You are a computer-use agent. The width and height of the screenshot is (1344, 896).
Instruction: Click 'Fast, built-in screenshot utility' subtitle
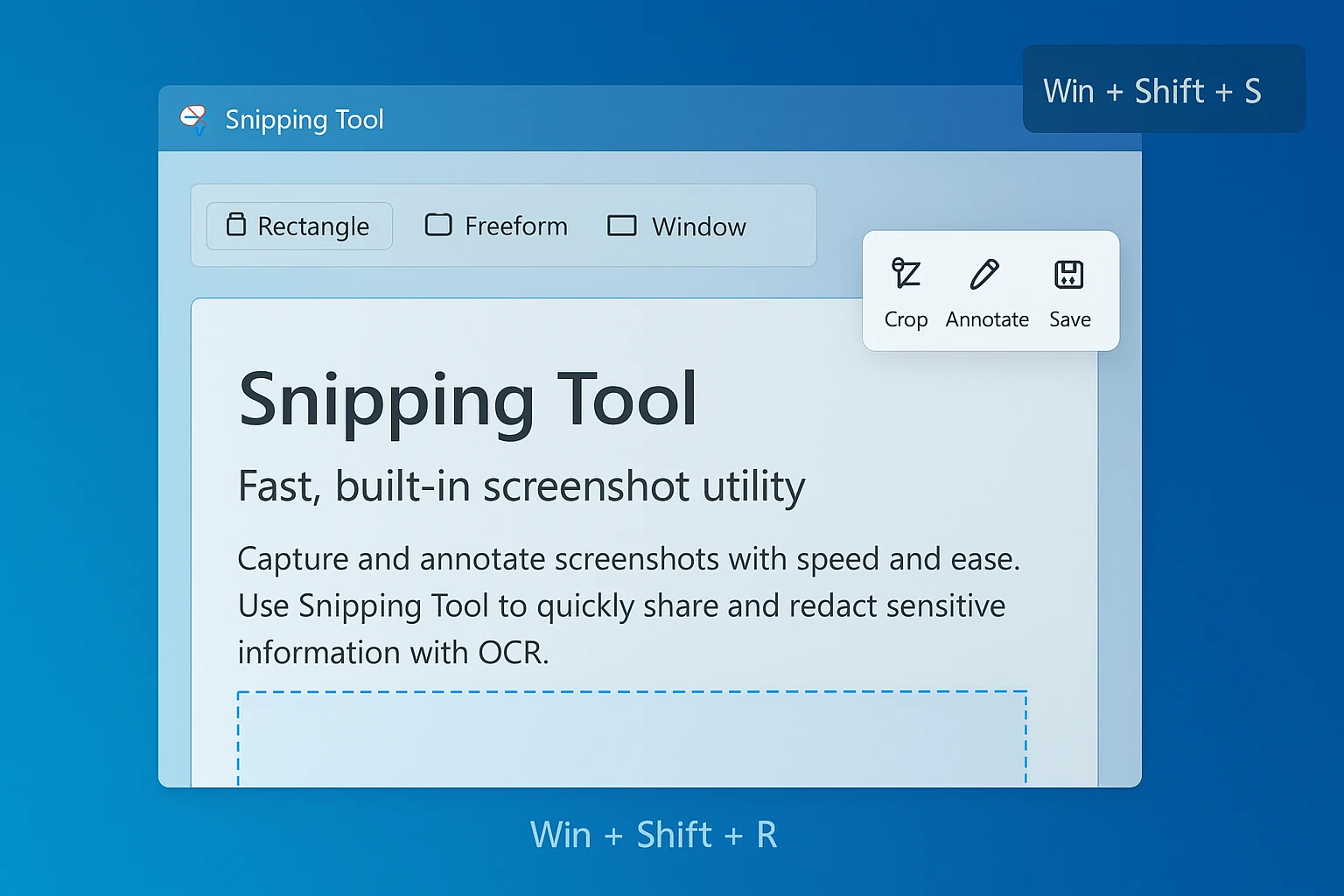[521, 487]
